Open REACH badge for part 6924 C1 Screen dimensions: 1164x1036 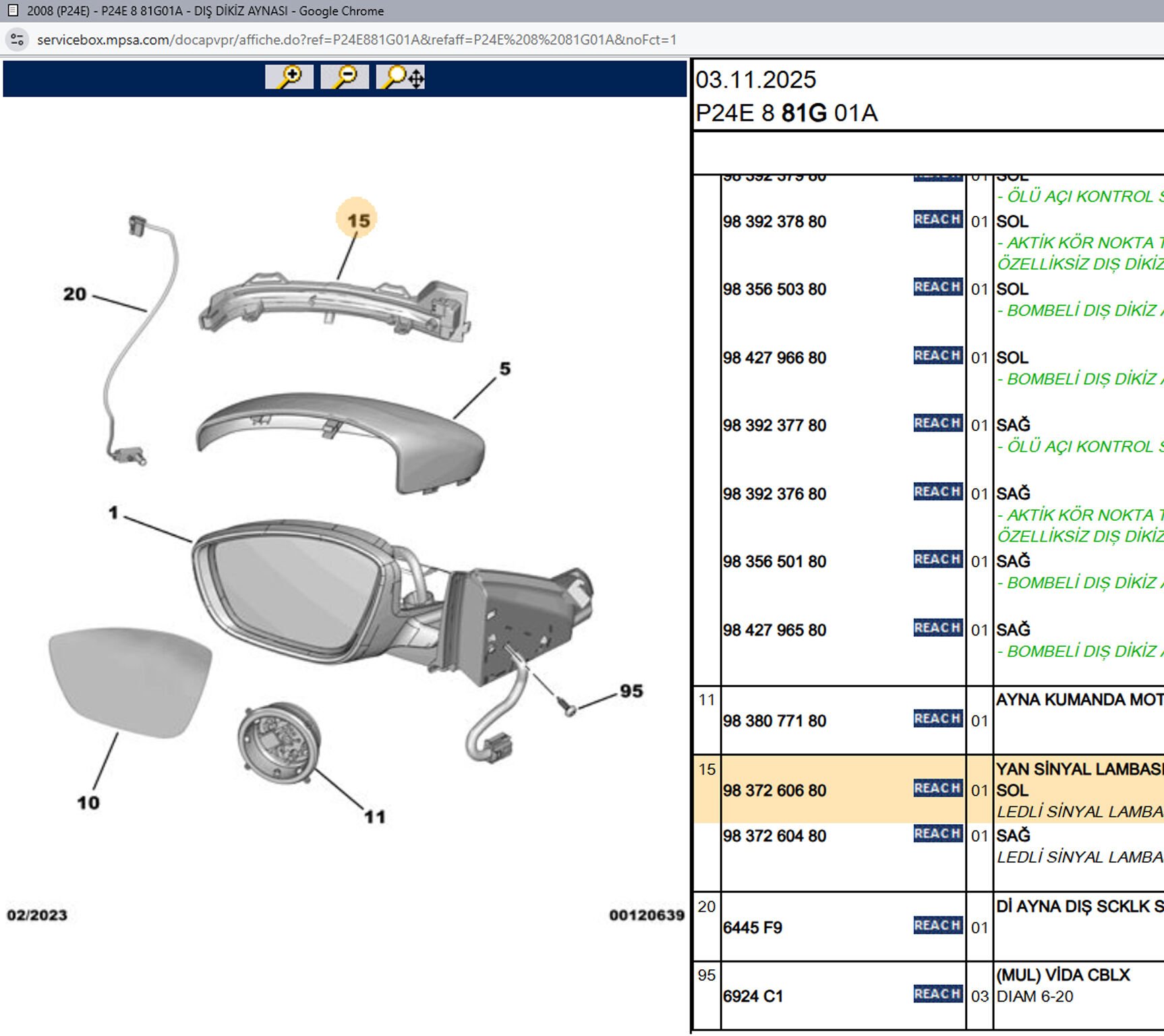[x=937, y=994]
